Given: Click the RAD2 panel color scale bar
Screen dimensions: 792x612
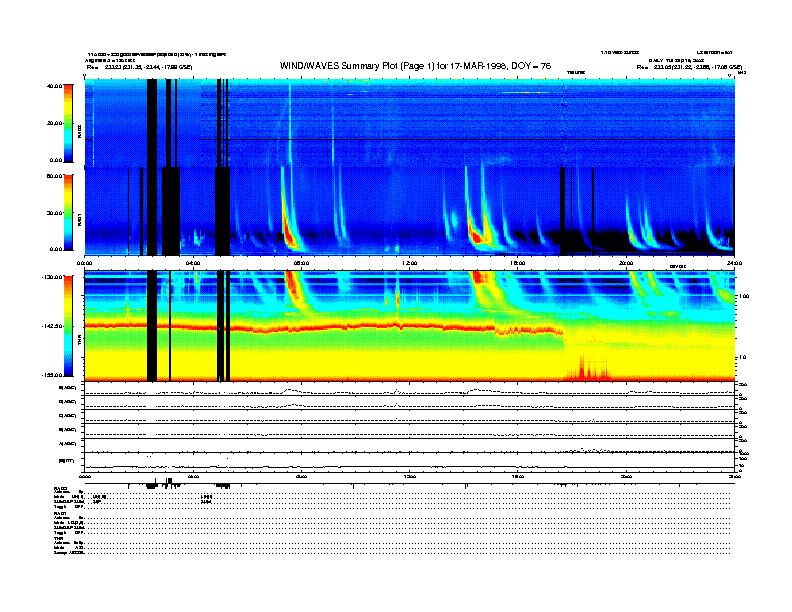Looking at the screenshot, I should tap(68, 123).
